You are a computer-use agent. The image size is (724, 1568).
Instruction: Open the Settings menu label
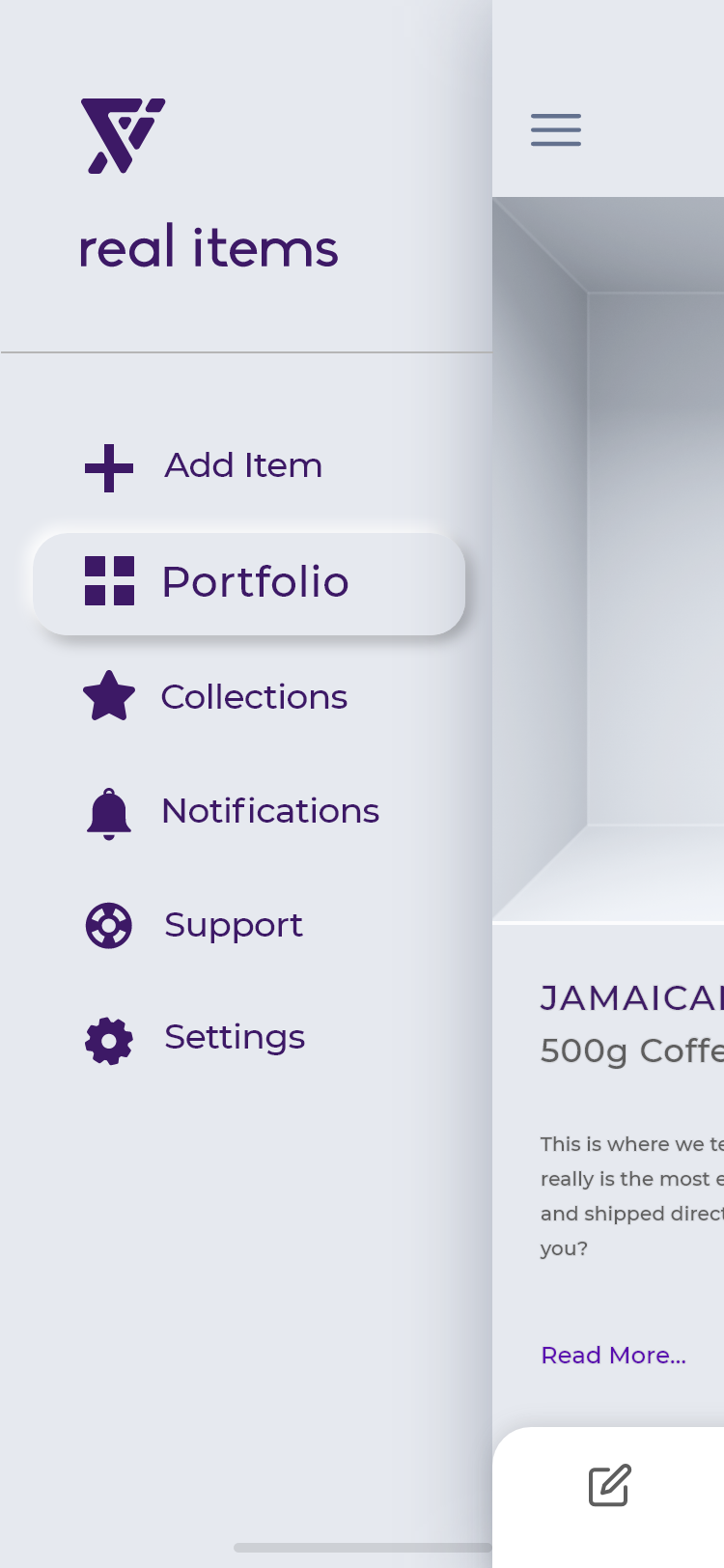235,1038
